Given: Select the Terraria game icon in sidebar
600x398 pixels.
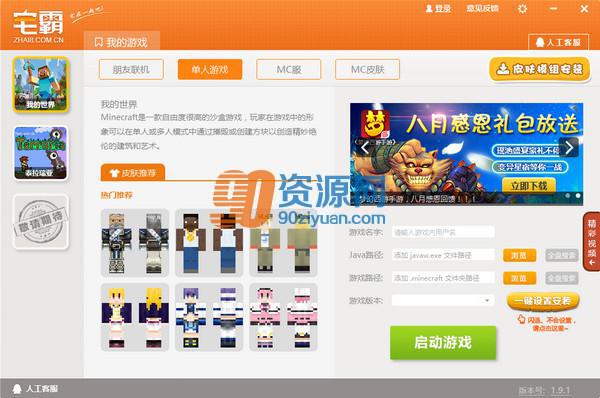Looking at the screenshot, I should point(41,153).
